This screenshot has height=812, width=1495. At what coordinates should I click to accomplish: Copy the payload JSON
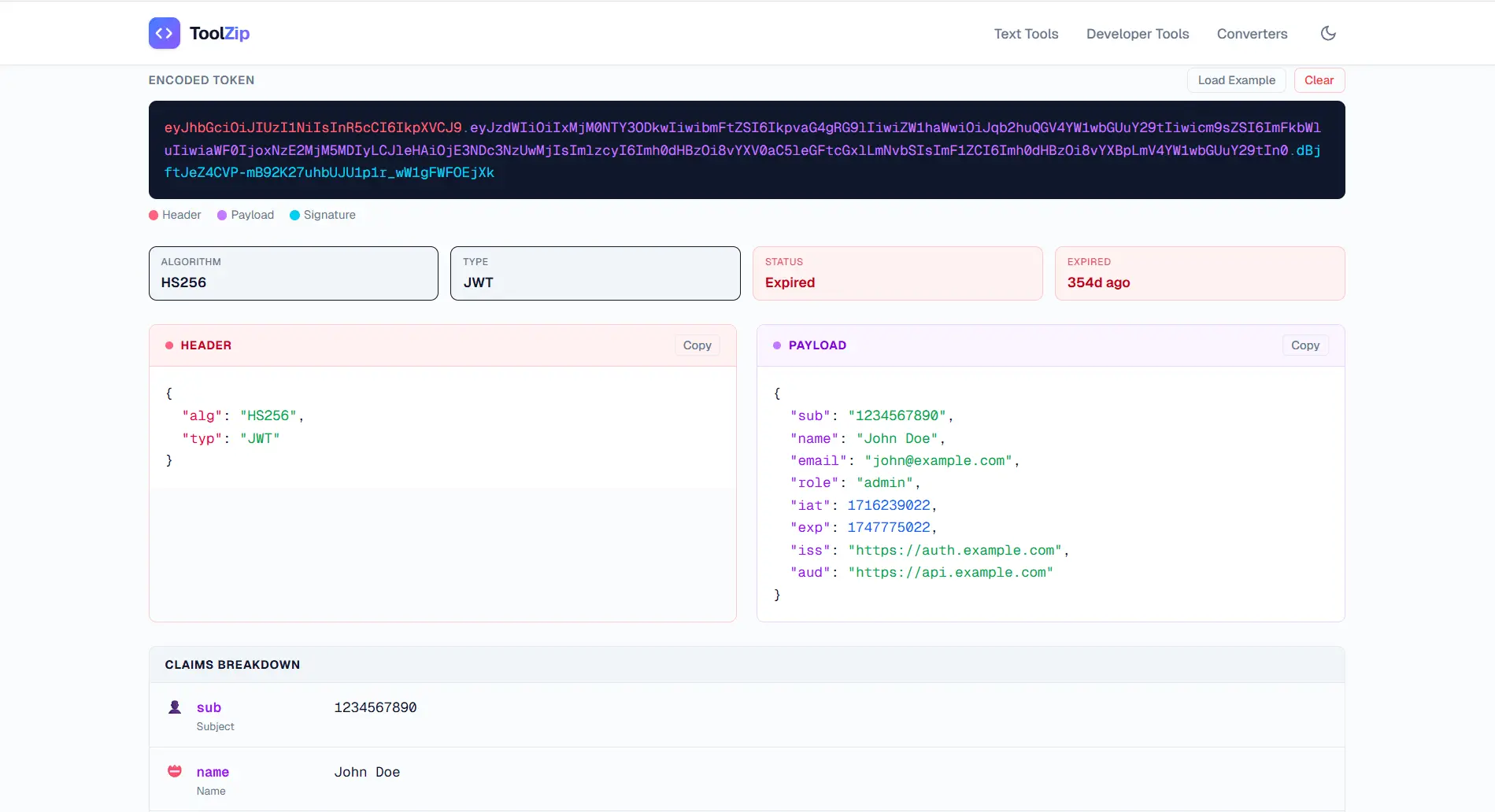coord(1304,345)
